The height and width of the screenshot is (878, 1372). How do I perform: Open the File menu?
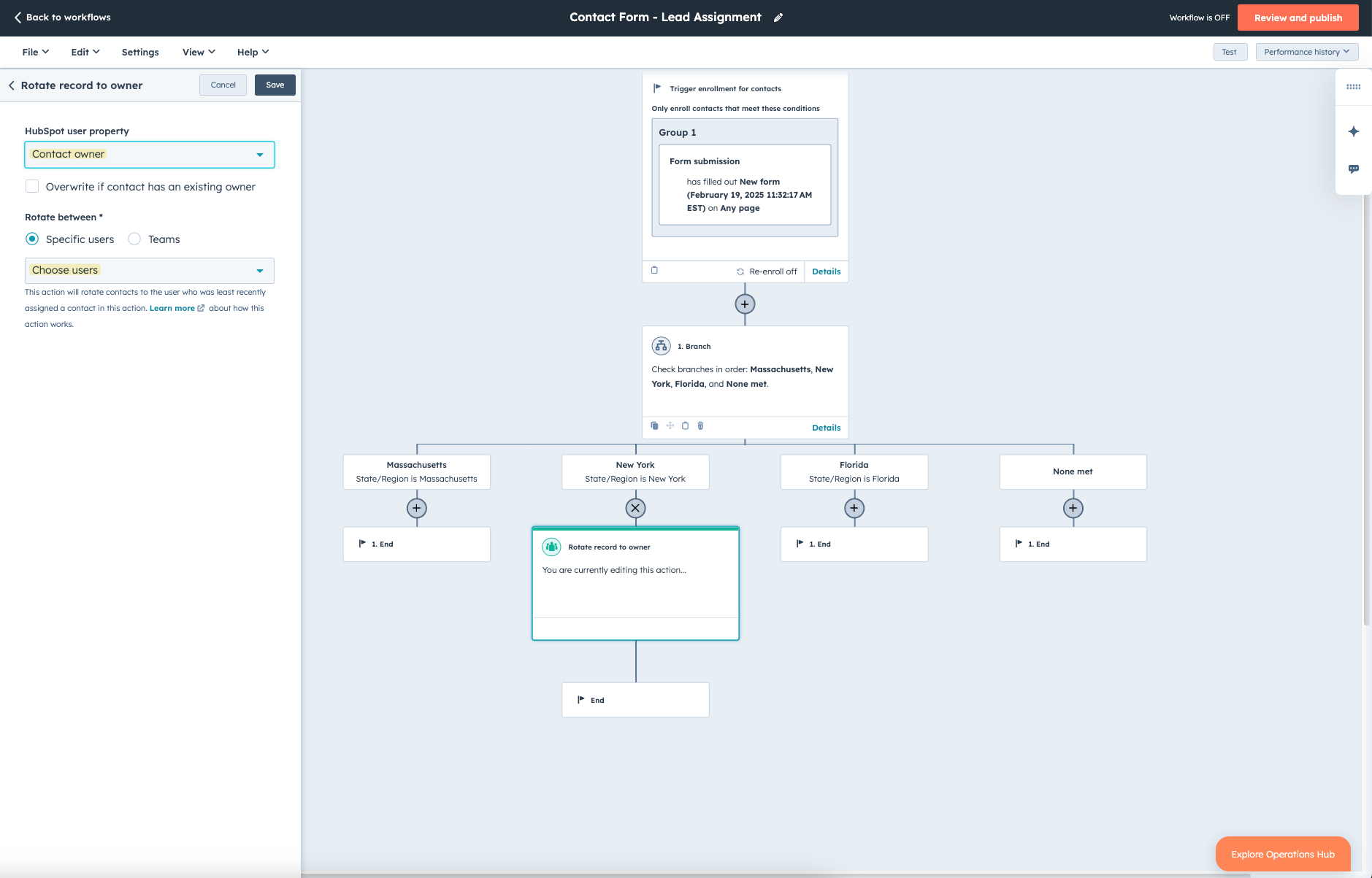[x=36, y=52]
